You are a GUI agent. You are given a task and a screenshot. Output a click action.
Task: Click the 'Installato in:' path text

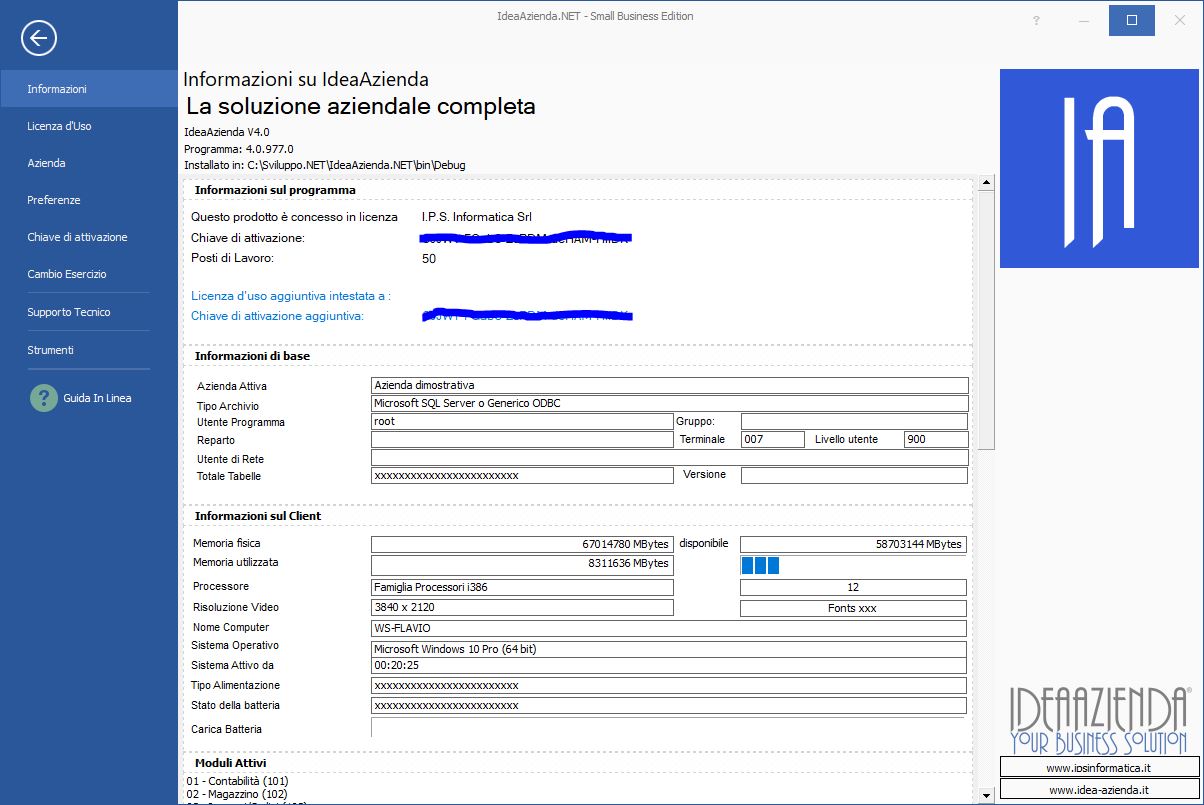325,165
